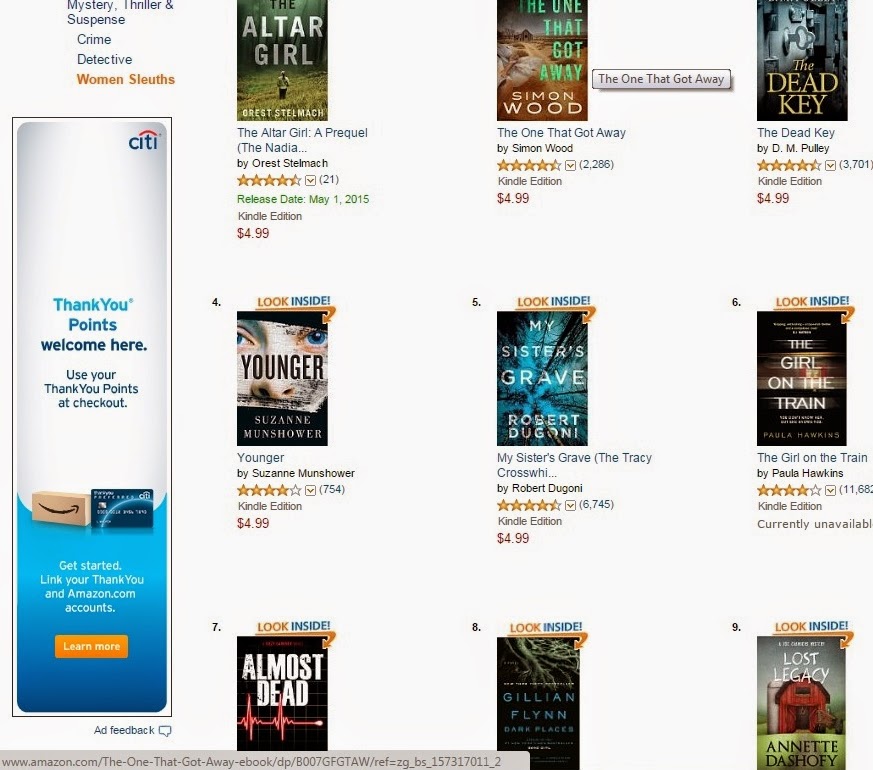The height and width of the screenshot is (770, 873).
Task: Expand rating dropdown for The Dead Key
Action: click(x=830, y=165)
